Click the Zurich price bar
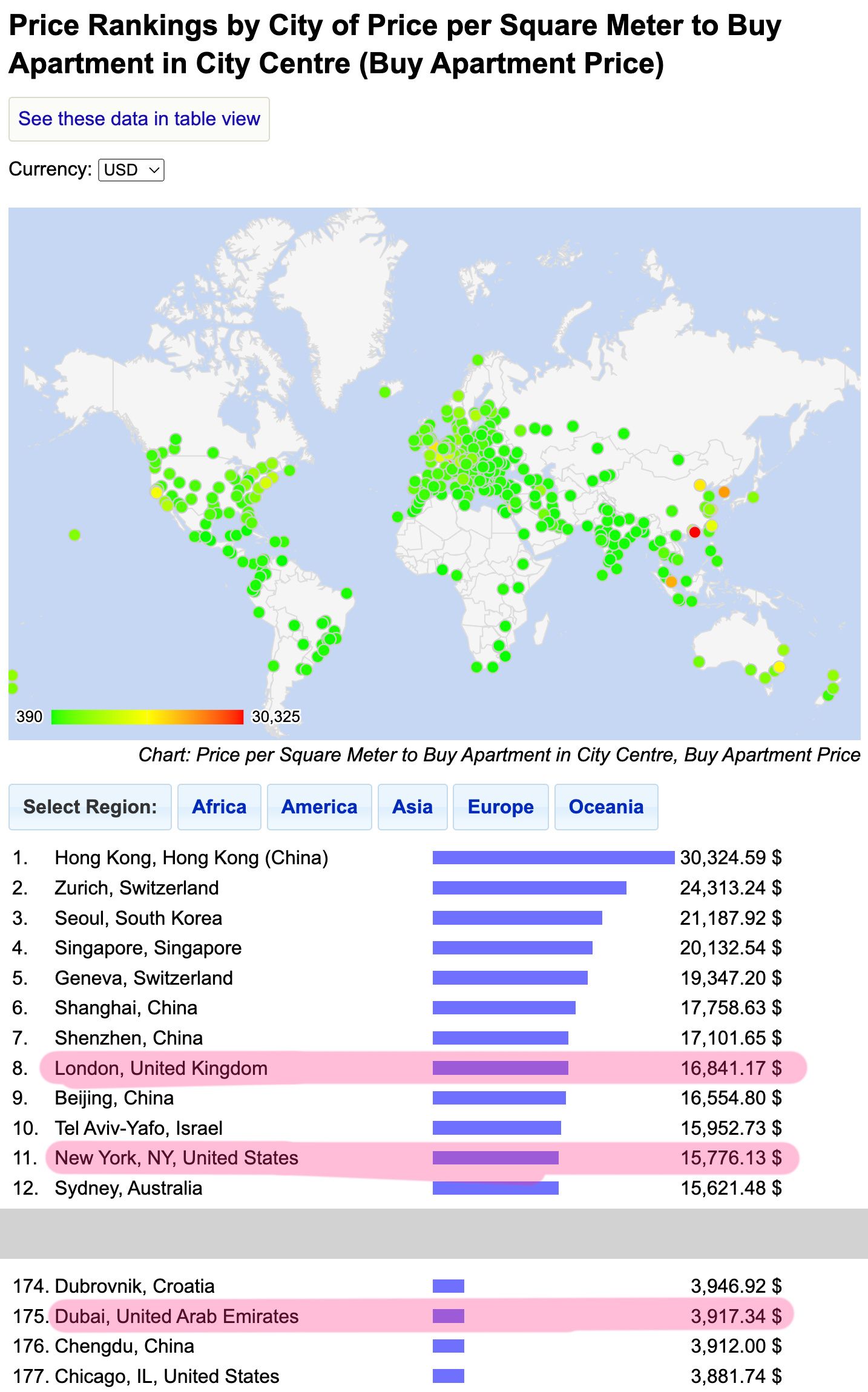The height and width of the screenshot is (1392, 868). [x=530, y=888]
